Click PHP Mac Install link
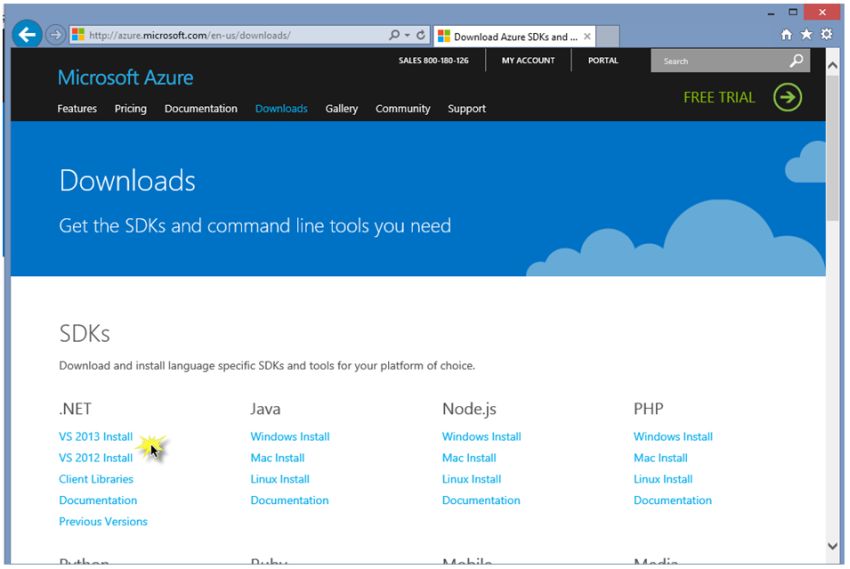850x569 pixels. coord(660,458)
